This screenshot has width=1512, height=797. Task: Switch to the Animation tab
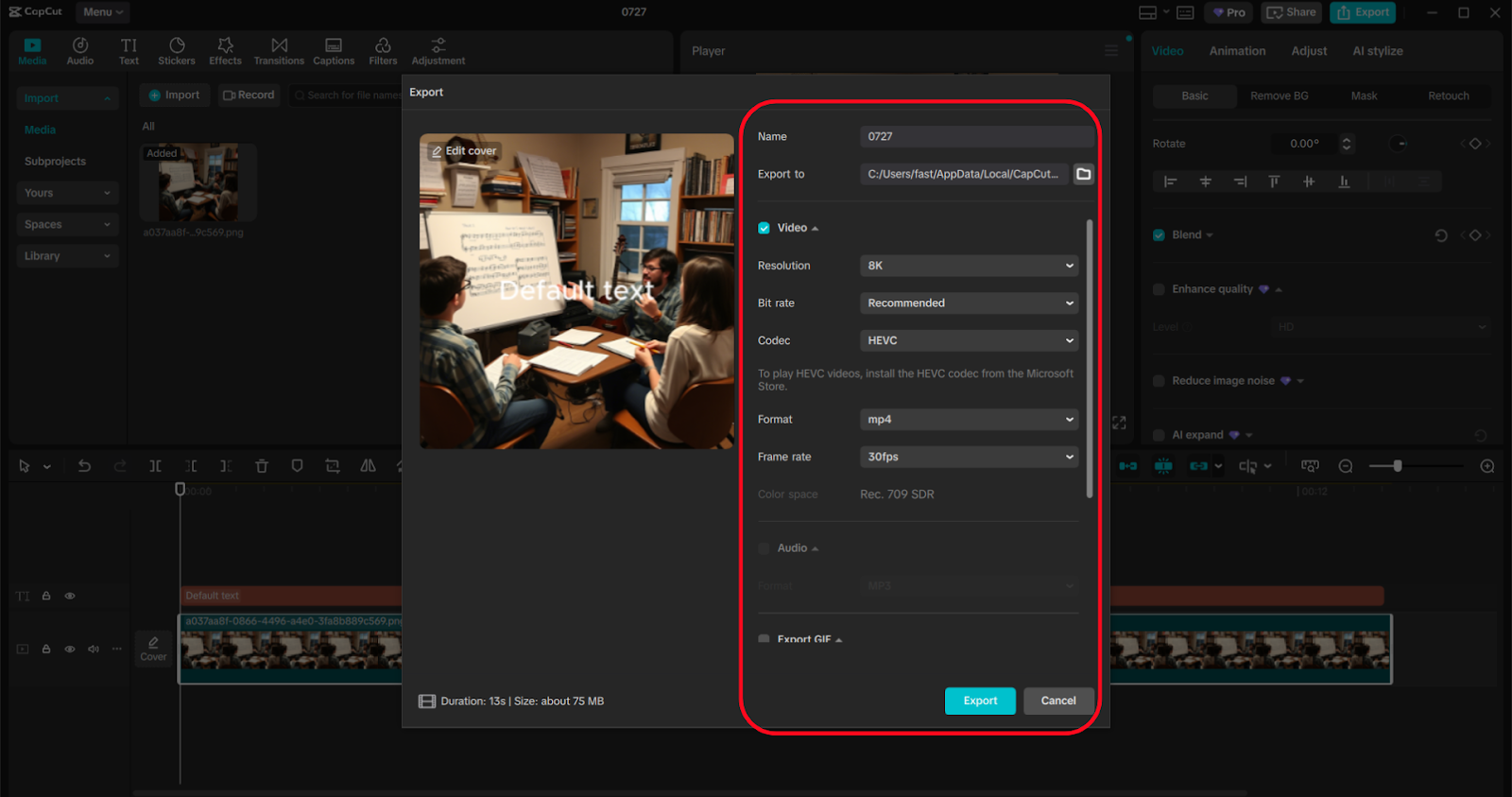pos(1237,51)
